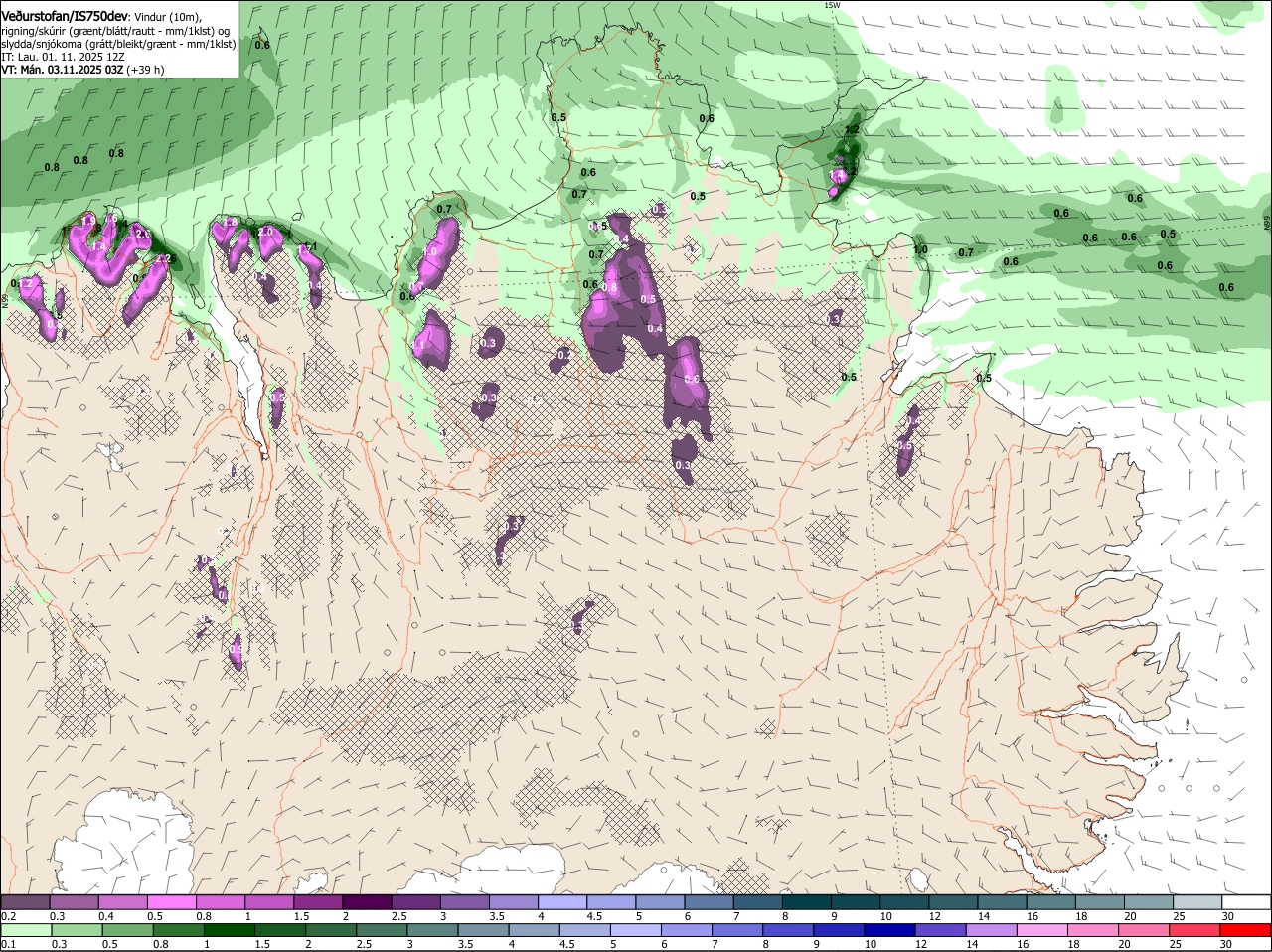Select the 0.4 legend label on snow scale
The height and width of the screenshot is (952, 1272).
coord(105,916)
